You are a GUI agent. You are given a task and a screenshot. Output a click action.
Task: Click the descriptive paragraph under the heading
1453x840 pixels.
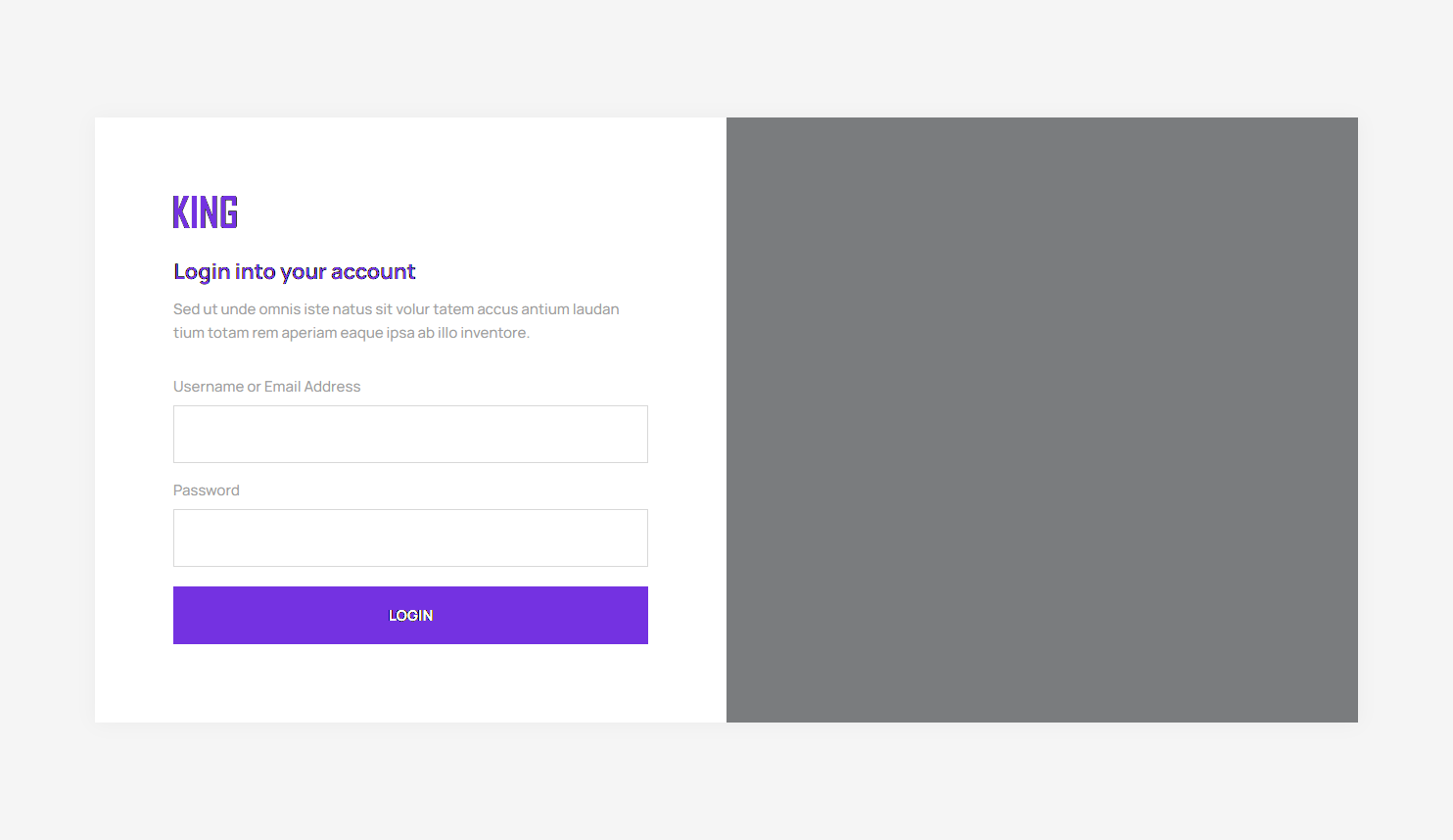[396, 320]
